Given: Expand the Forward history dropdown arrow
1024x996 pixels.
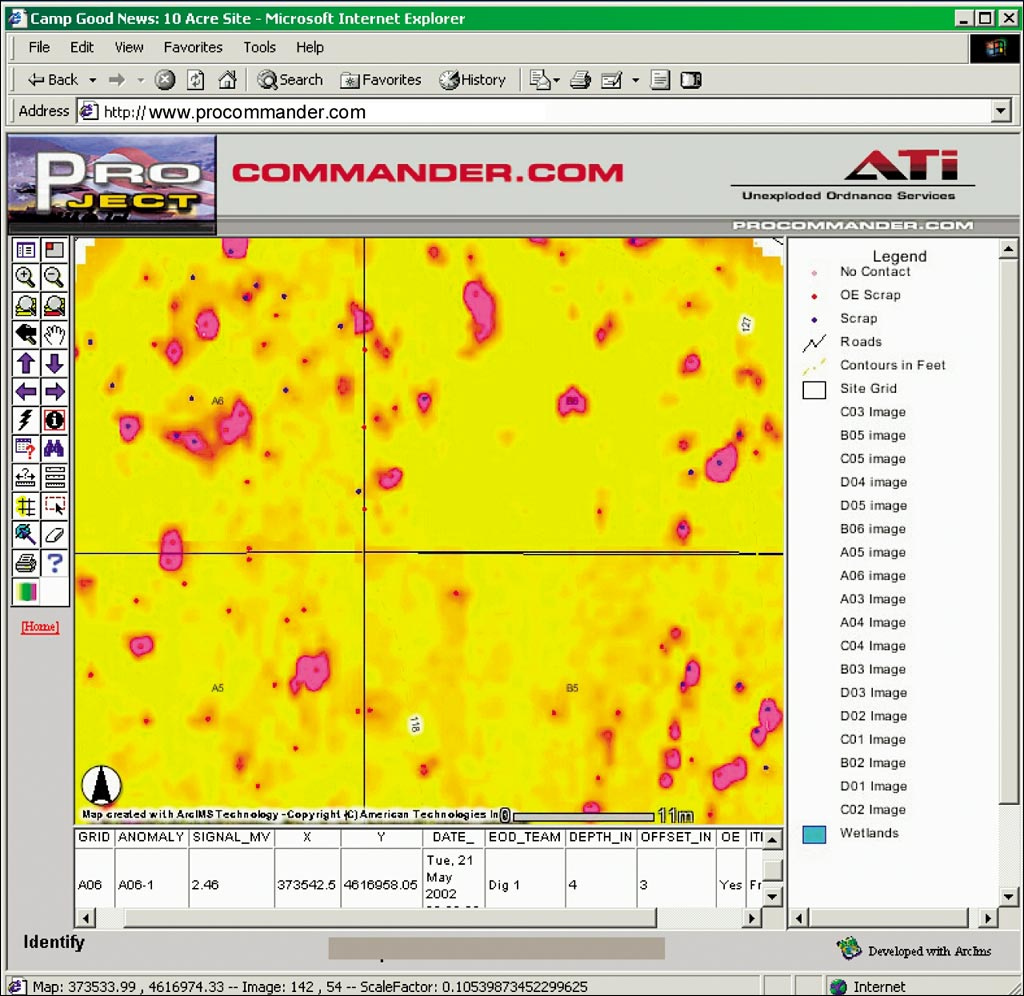Looking at the screenshot, I should pyautogui.click(x=140, y=80).
